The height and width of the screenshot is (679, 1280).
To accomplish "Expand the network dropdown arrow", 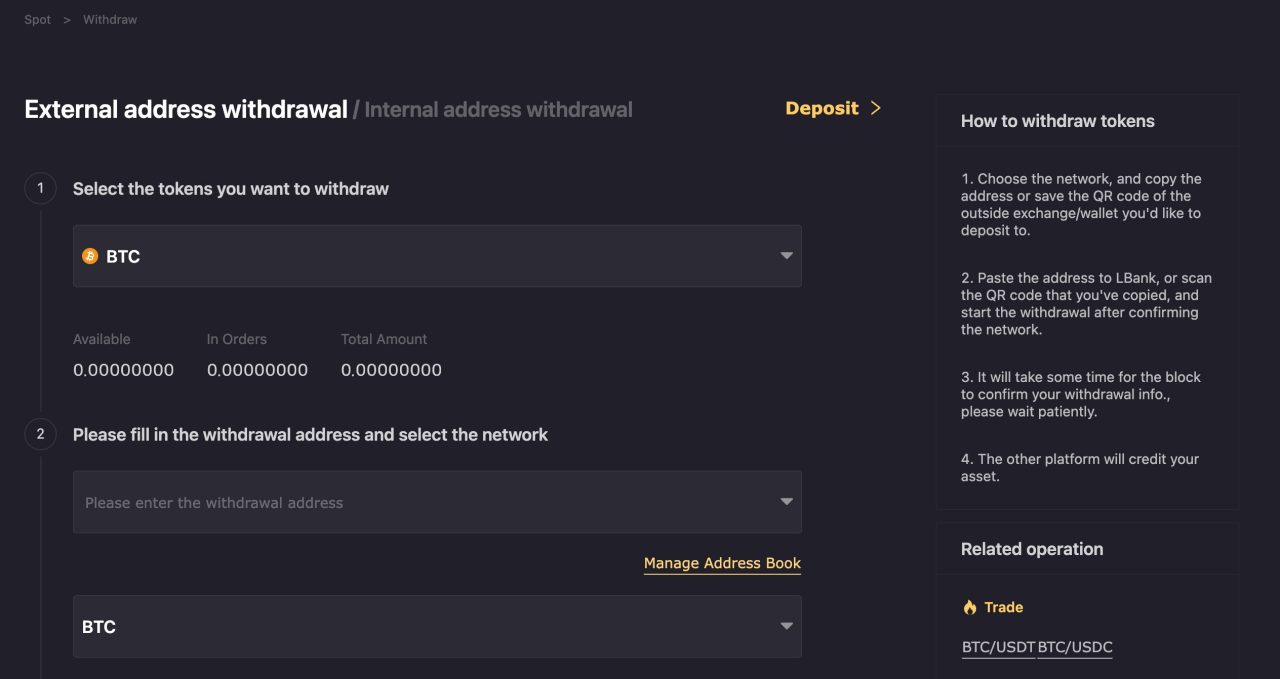I will click(786, 626).
